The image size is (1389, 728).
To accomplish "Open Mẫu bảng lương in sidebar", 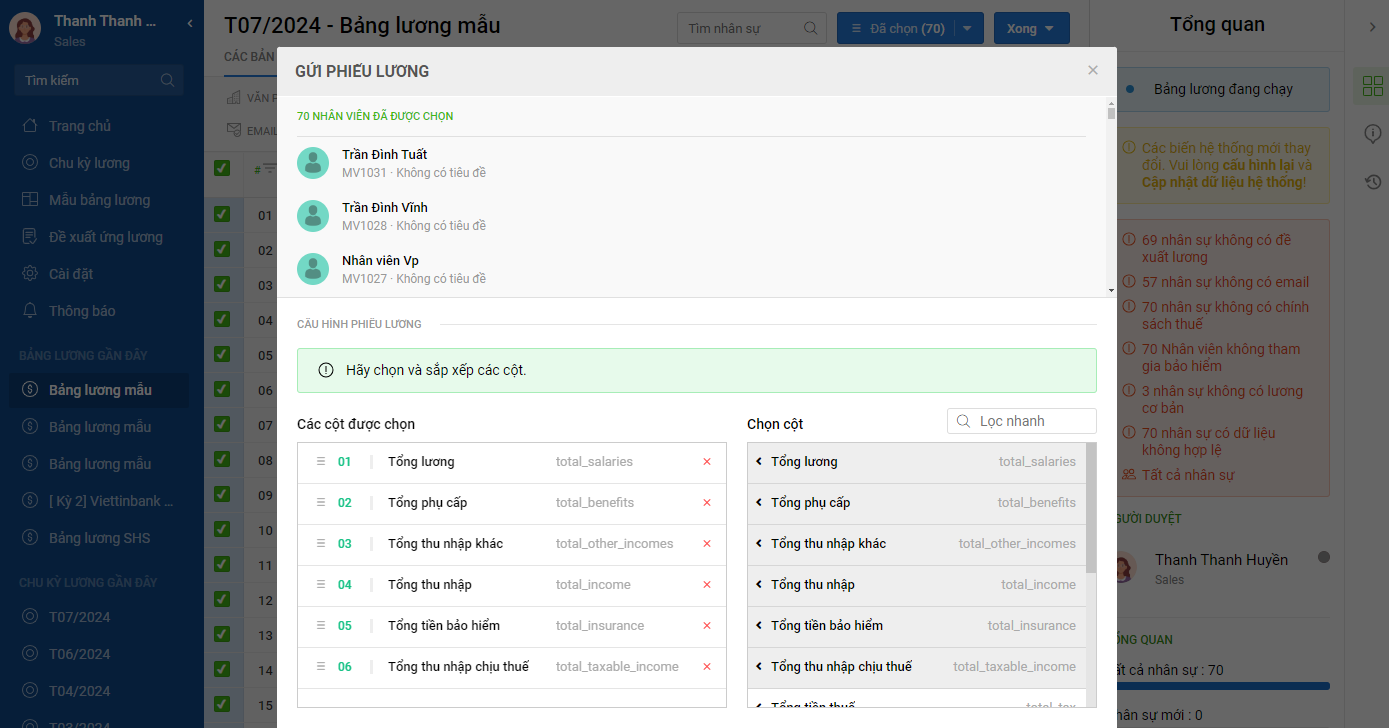I will click(98, 200).
